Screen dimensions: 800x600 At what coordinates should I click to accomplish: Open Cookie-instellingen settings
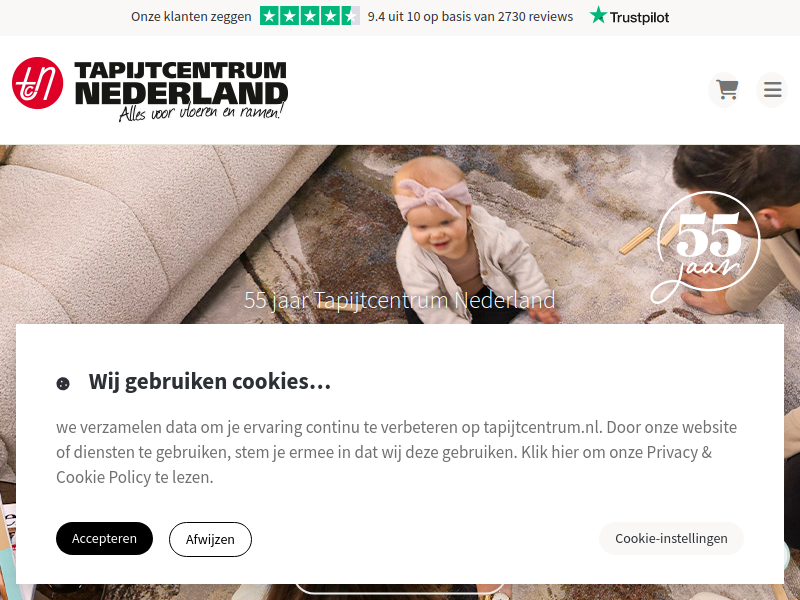[671, 538]
